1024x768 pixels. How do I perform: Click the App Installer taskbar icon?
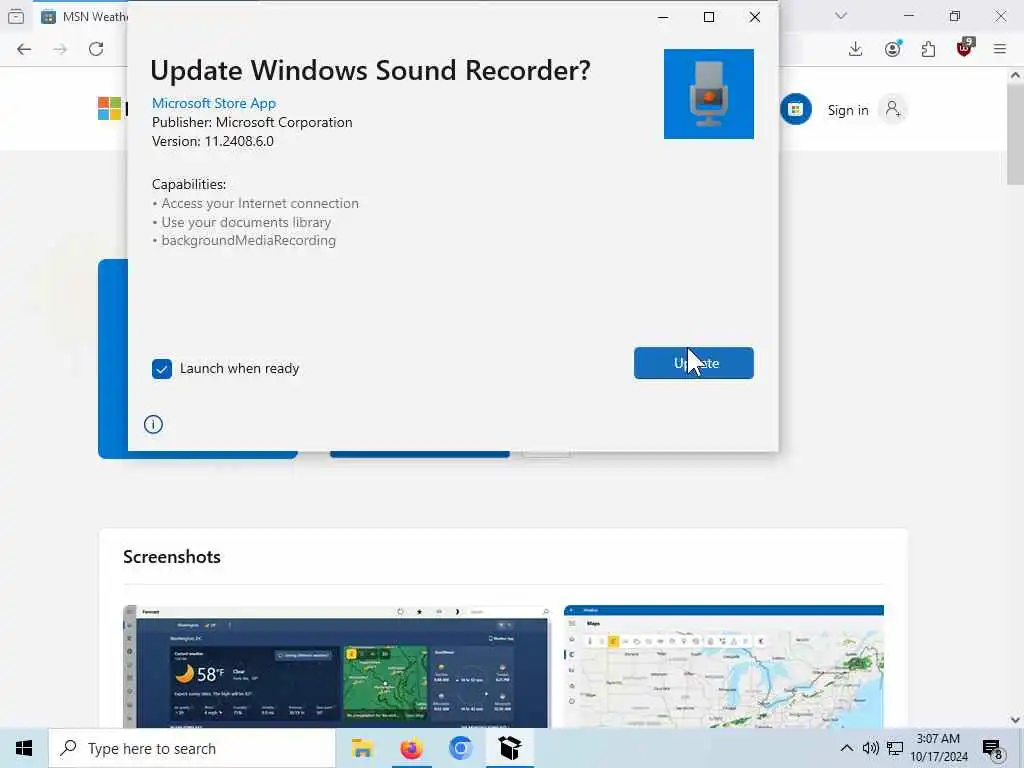(x=510, y=748)
